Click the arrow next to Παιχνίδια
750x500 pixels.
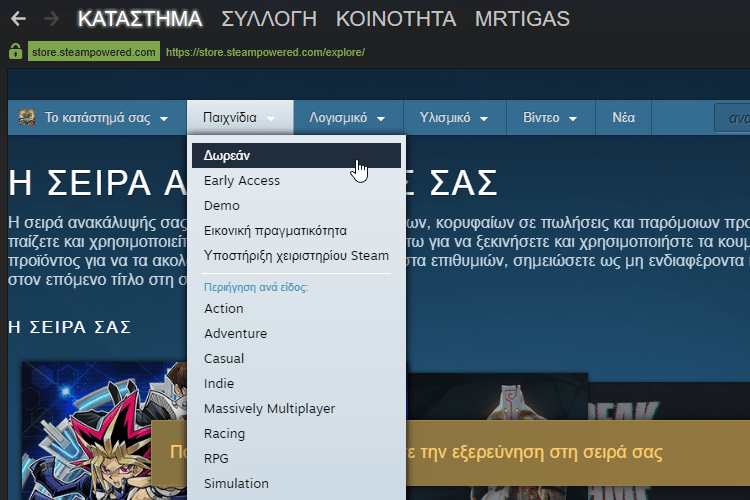coord(271,119)
